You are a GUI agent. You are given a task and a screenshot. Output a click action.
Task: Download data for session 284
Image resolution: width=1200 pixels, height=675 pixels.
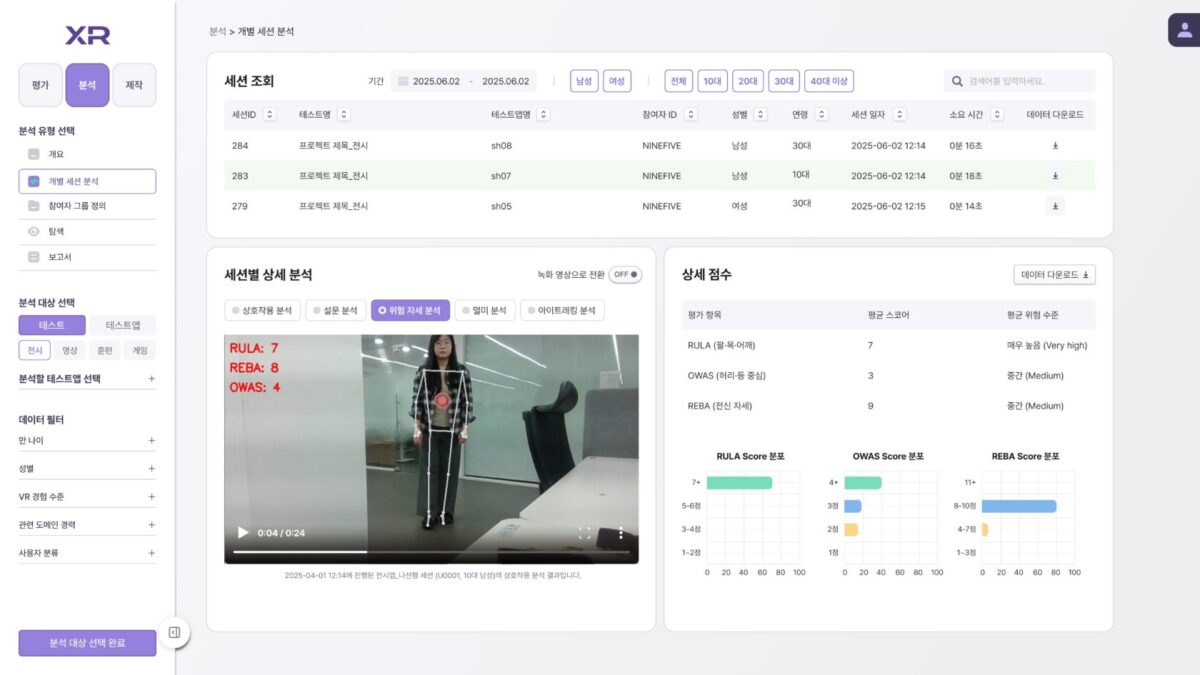[x=1055, y=145]
